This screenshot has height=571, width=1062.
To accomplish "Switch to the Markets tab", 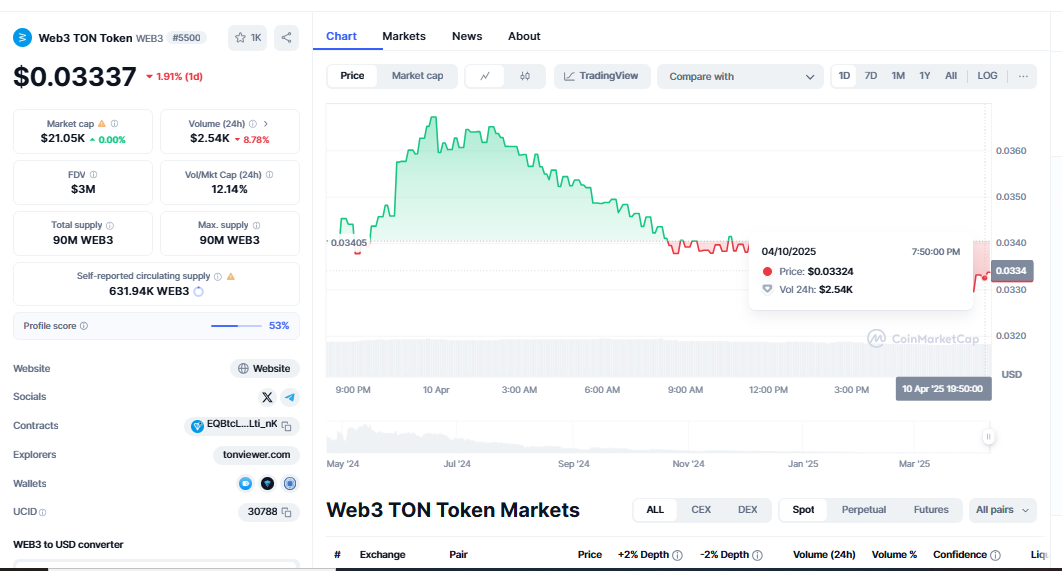I will coord(404,37).
